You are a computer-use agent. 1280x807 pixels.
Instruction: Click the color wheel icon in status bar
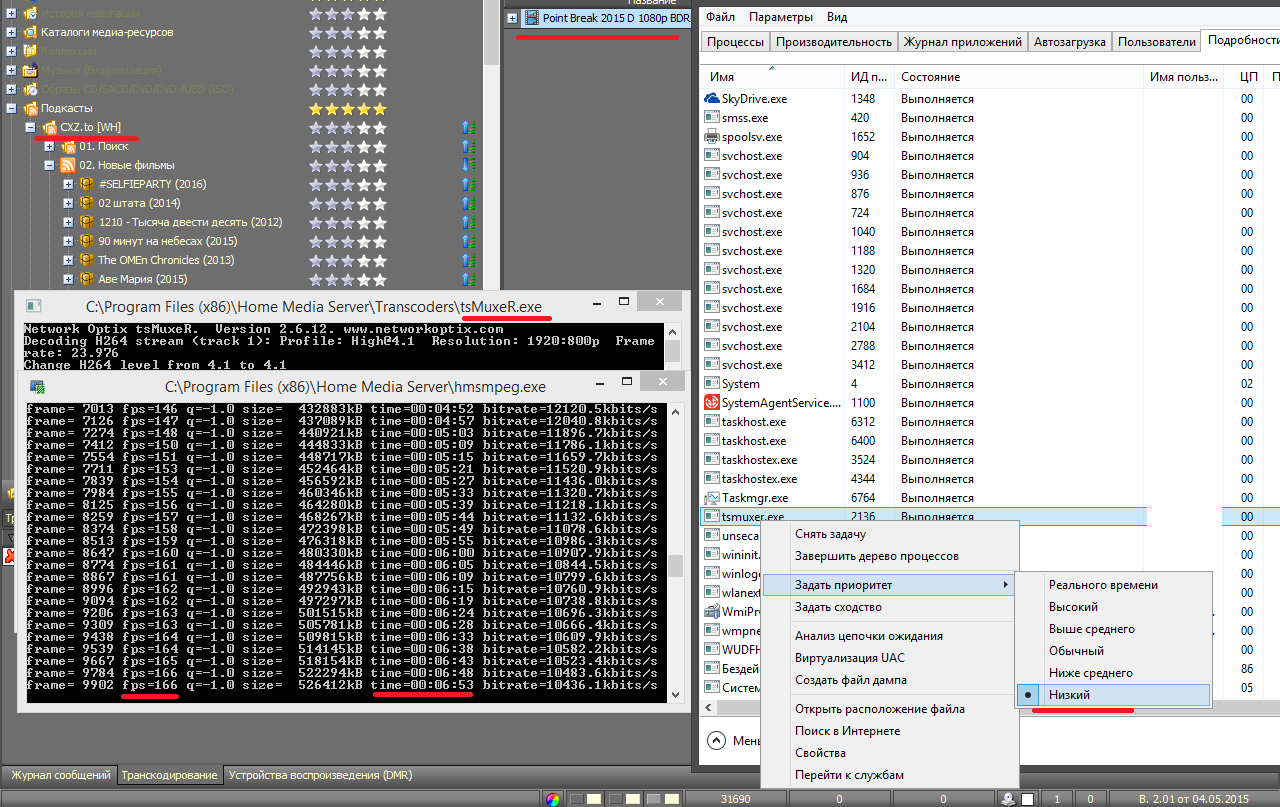(551, 799)
